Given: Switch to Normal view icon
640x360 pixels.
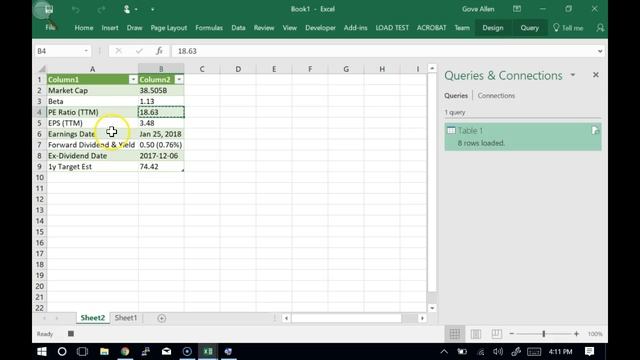Looking at the screenshot, I should 454,334.
